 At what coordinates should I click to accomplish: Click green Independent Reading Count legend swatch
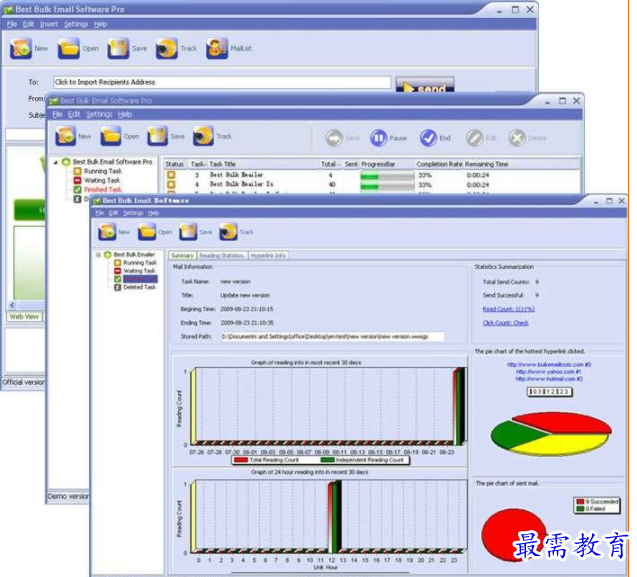(x=327, y=460)
